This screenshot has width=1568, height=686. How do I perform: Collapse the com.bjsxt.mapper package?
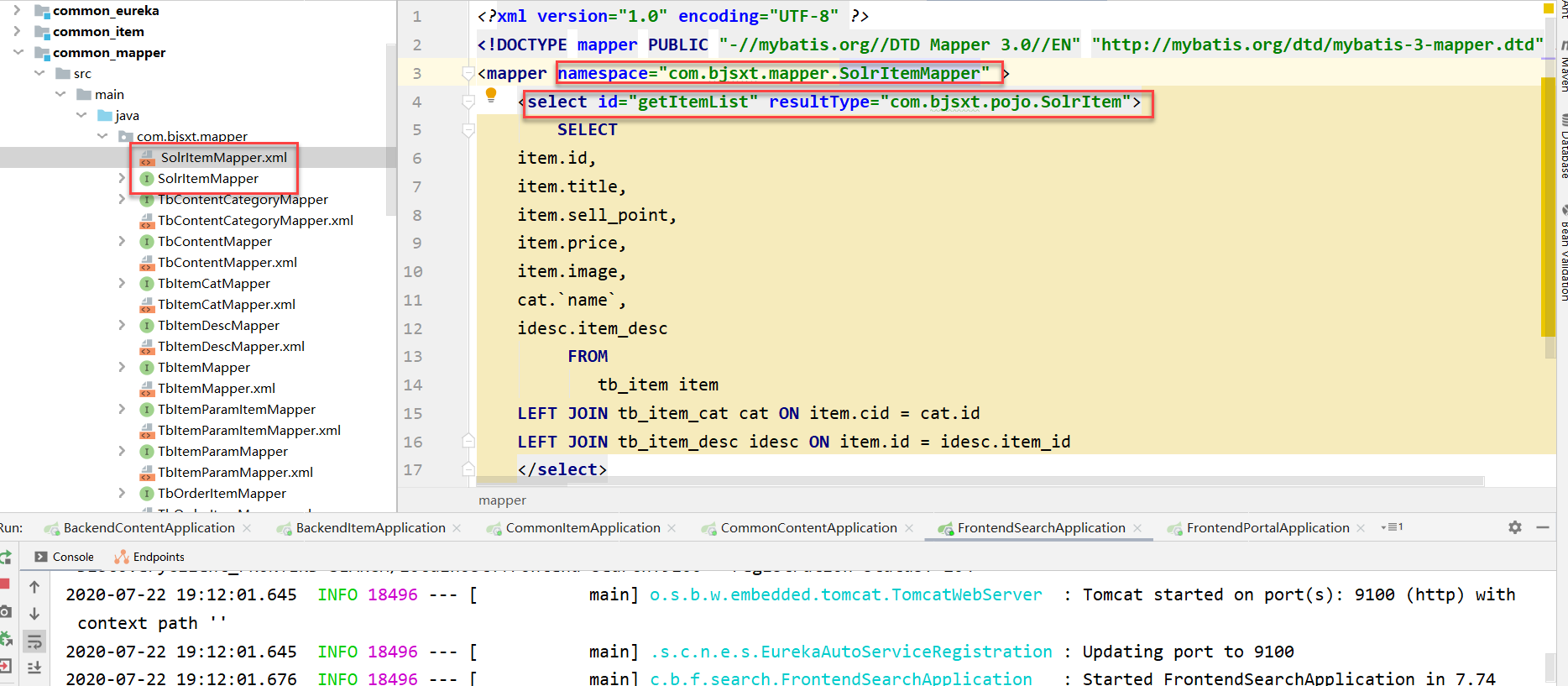(x=102, y=136)
